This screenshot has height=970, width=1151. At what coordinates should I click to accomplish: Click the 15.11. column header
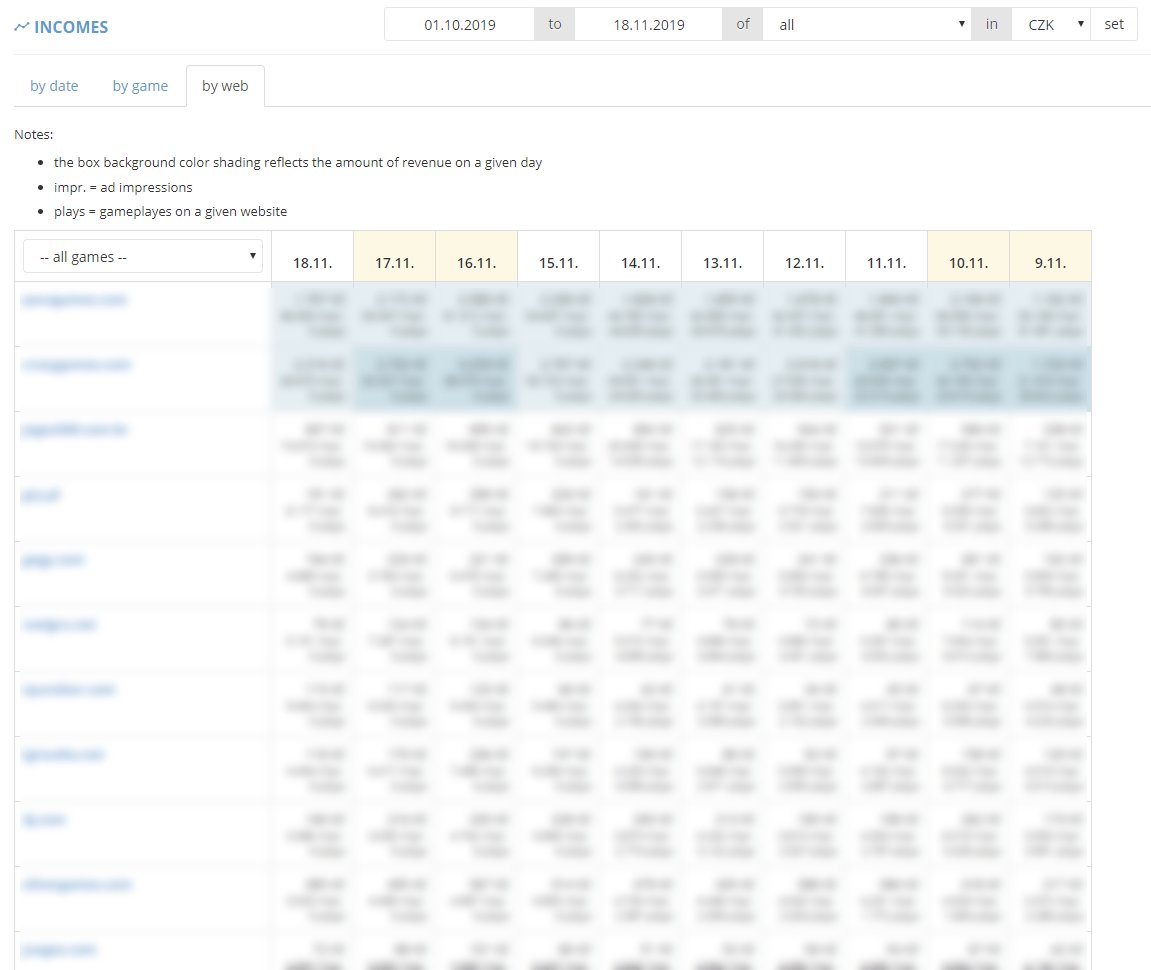559,257
